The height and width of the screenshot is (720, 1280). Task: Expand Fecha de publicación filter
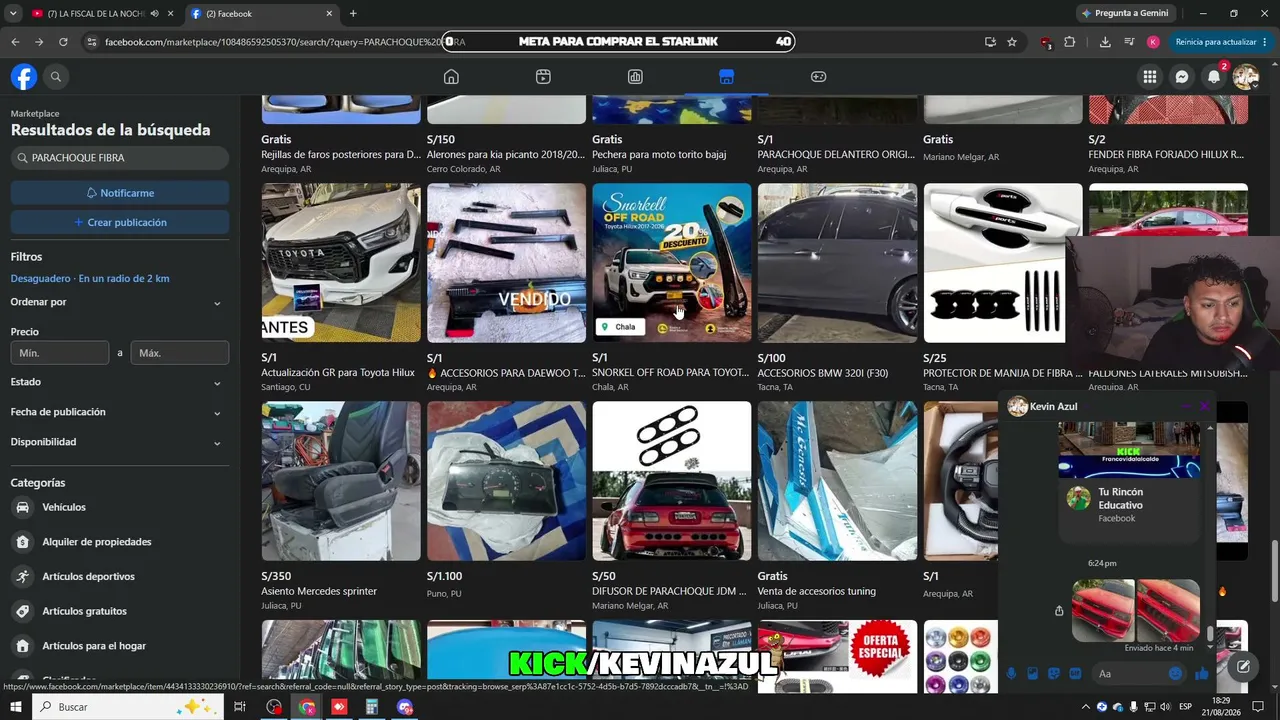120,412
